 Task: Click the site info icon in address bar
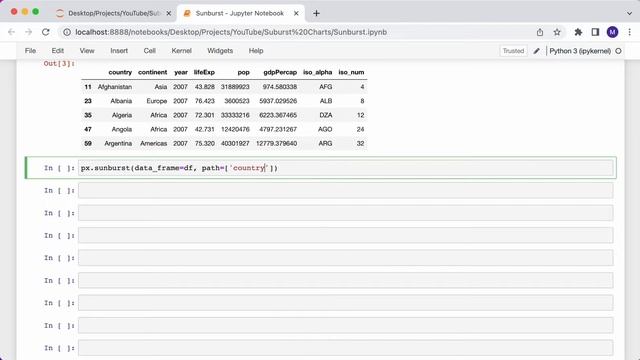point(67,32)
